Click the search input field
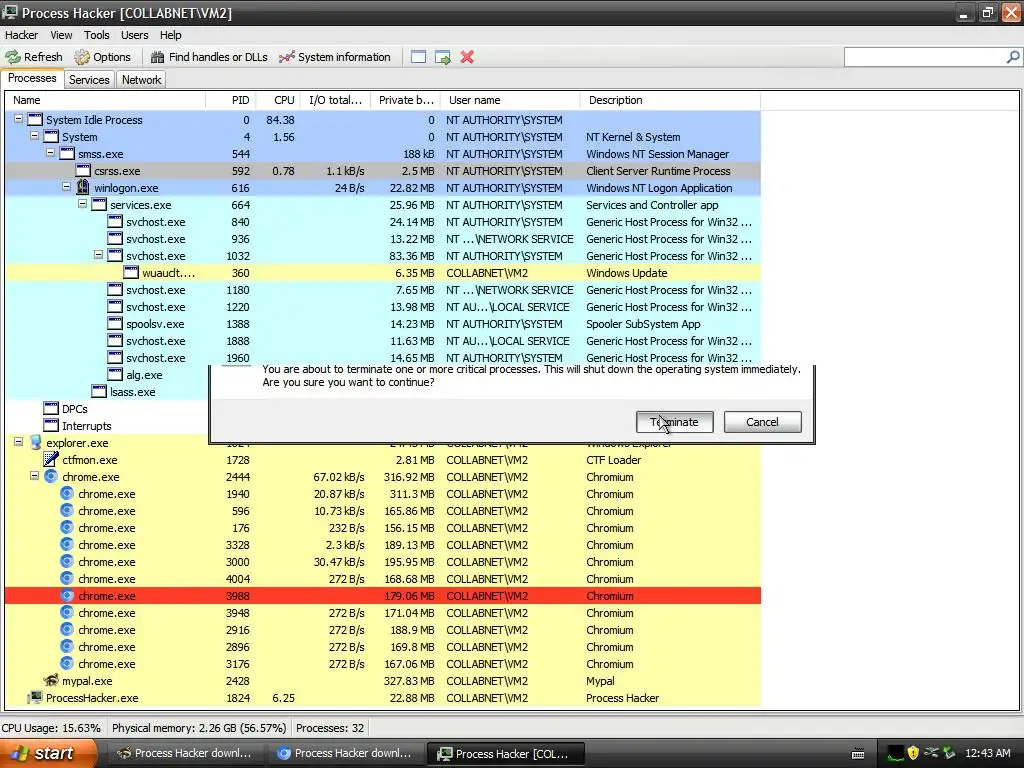Image resolution: width=1024 pixels, height=768 pixels. point(925,57)
